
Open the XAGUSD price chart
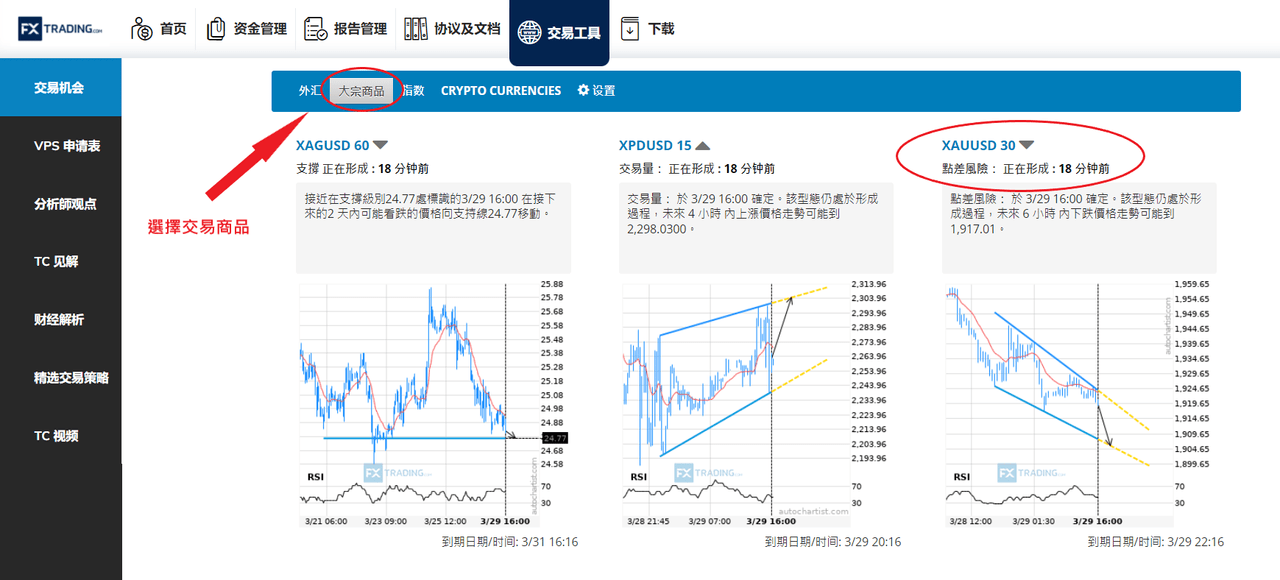point(434,404)
